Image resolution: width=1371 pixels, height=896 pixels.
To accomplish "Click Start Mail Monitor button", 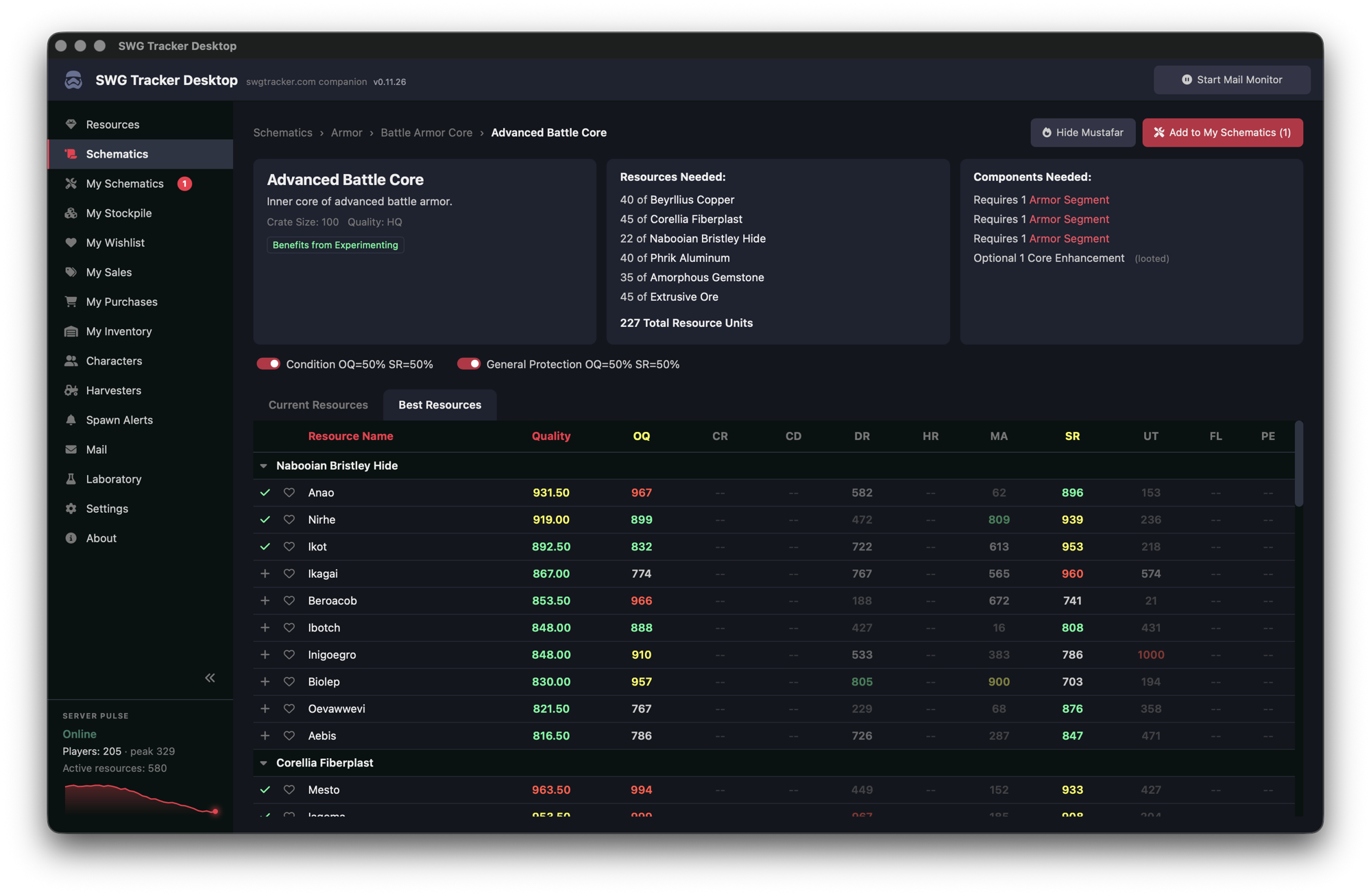I will pyautogui.click(x=1232, y=80).
